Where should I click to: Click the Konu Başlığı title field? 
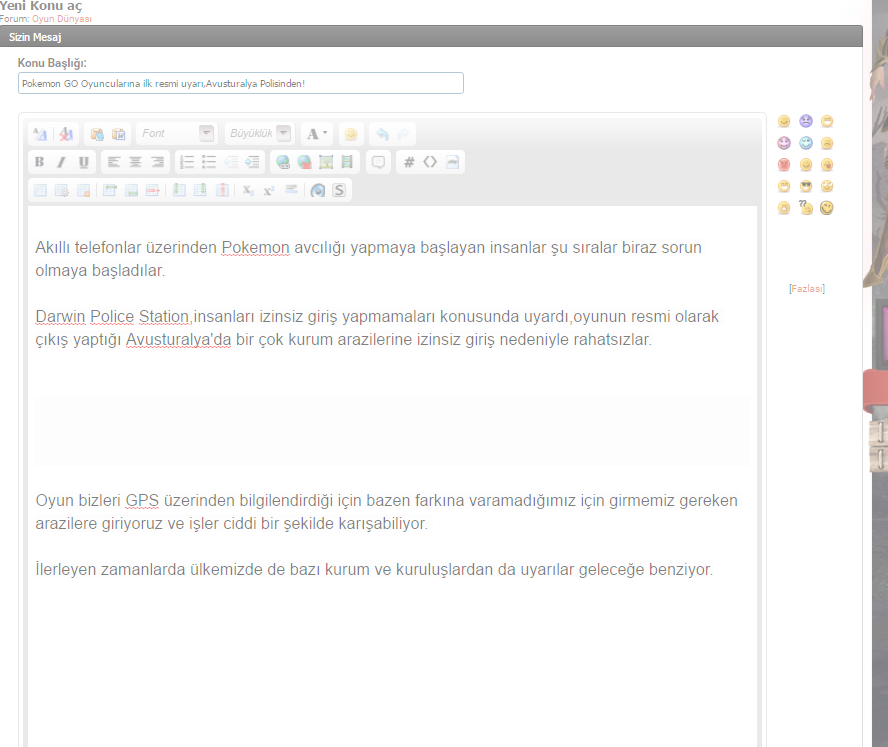pyautogui.click(x=241, y=83)
